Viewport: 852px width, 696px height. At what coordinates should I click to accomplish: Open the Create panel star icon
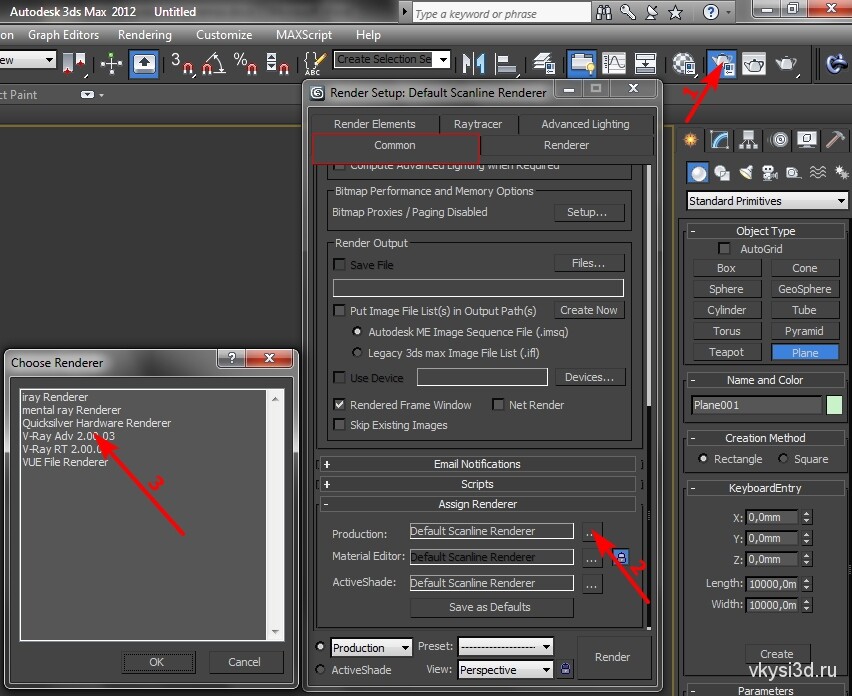691,140
